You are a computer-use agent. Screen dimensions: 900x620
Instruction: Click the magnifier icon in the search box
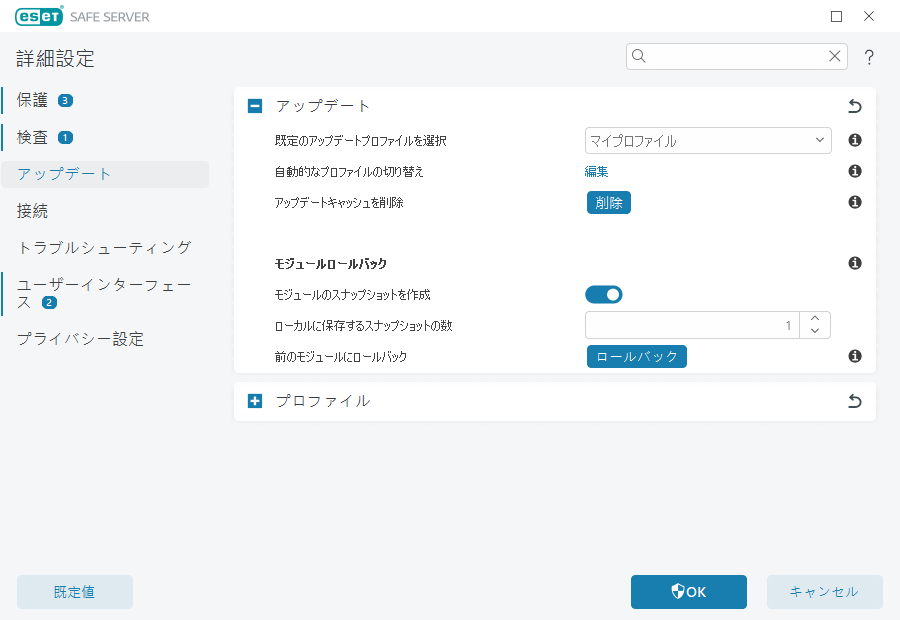pyautogui.click(x=639, y=56)
